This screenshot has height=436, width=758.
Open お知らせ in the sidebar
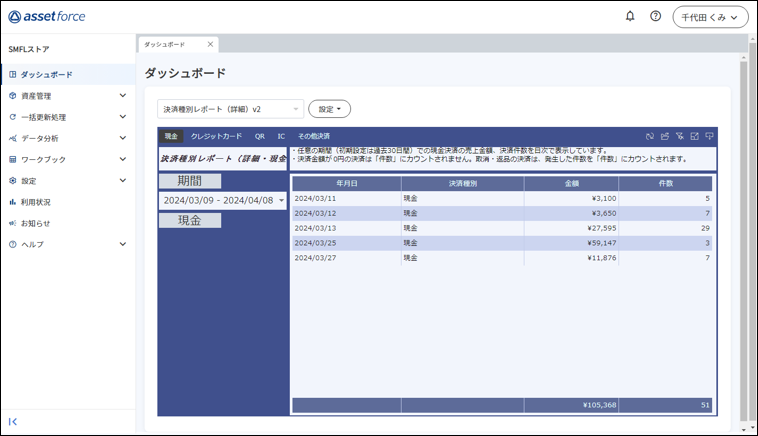(x=68, y=223)
